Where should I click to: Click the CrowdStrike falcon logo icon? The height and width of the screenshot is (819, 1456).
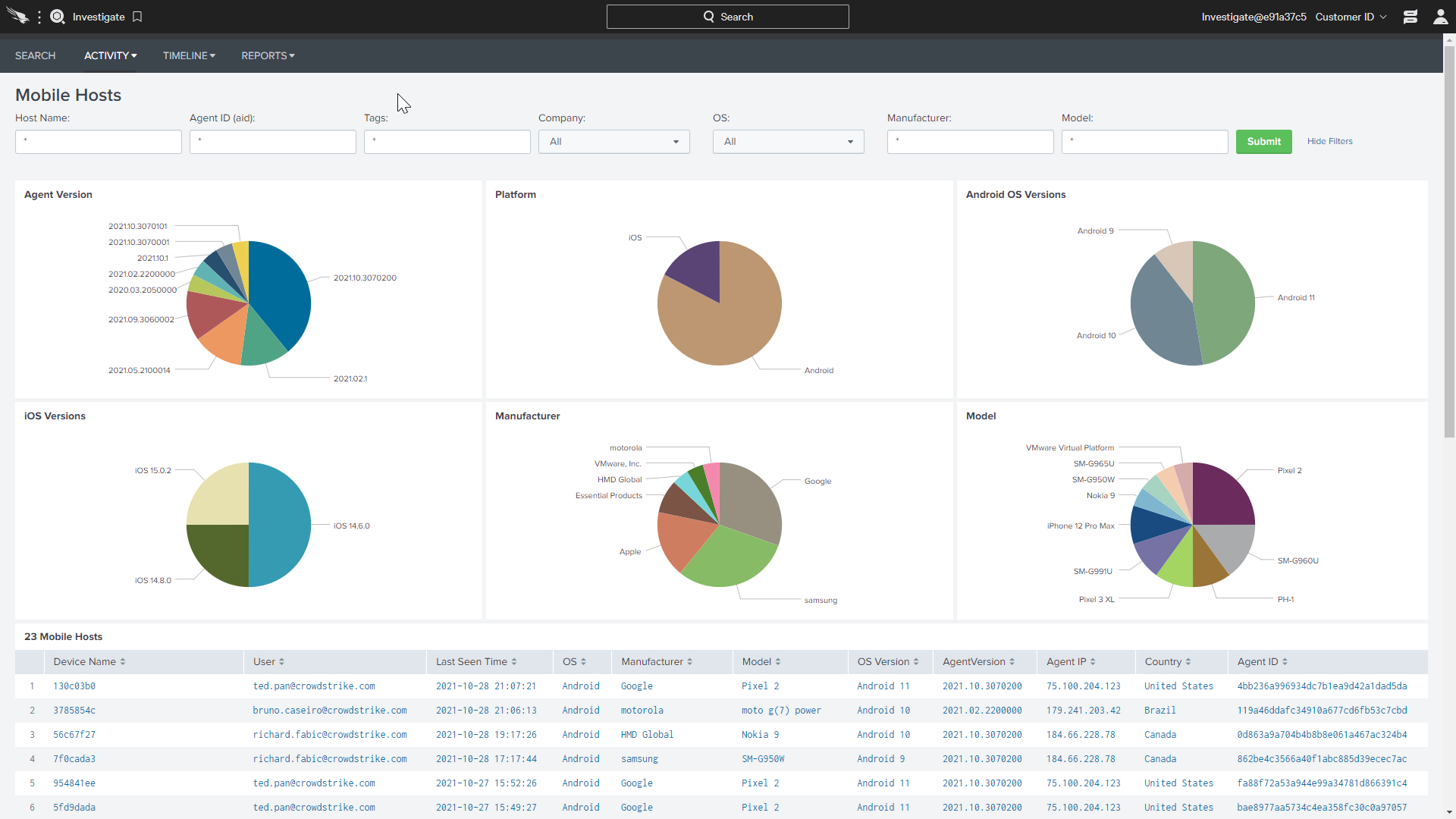(x=17, y=16)
